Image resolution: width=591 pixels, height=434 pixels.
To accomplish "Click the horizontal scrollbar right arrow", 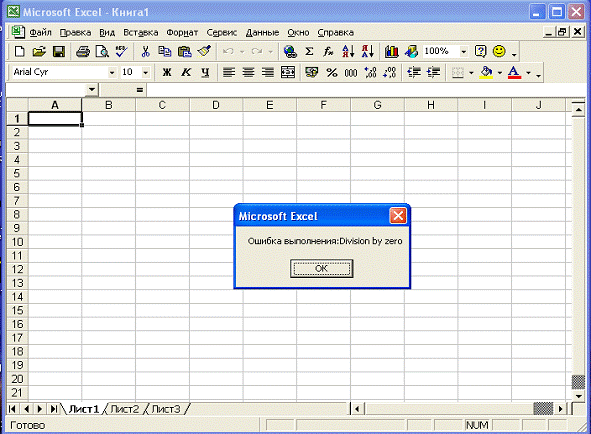I will click(560, 409).
